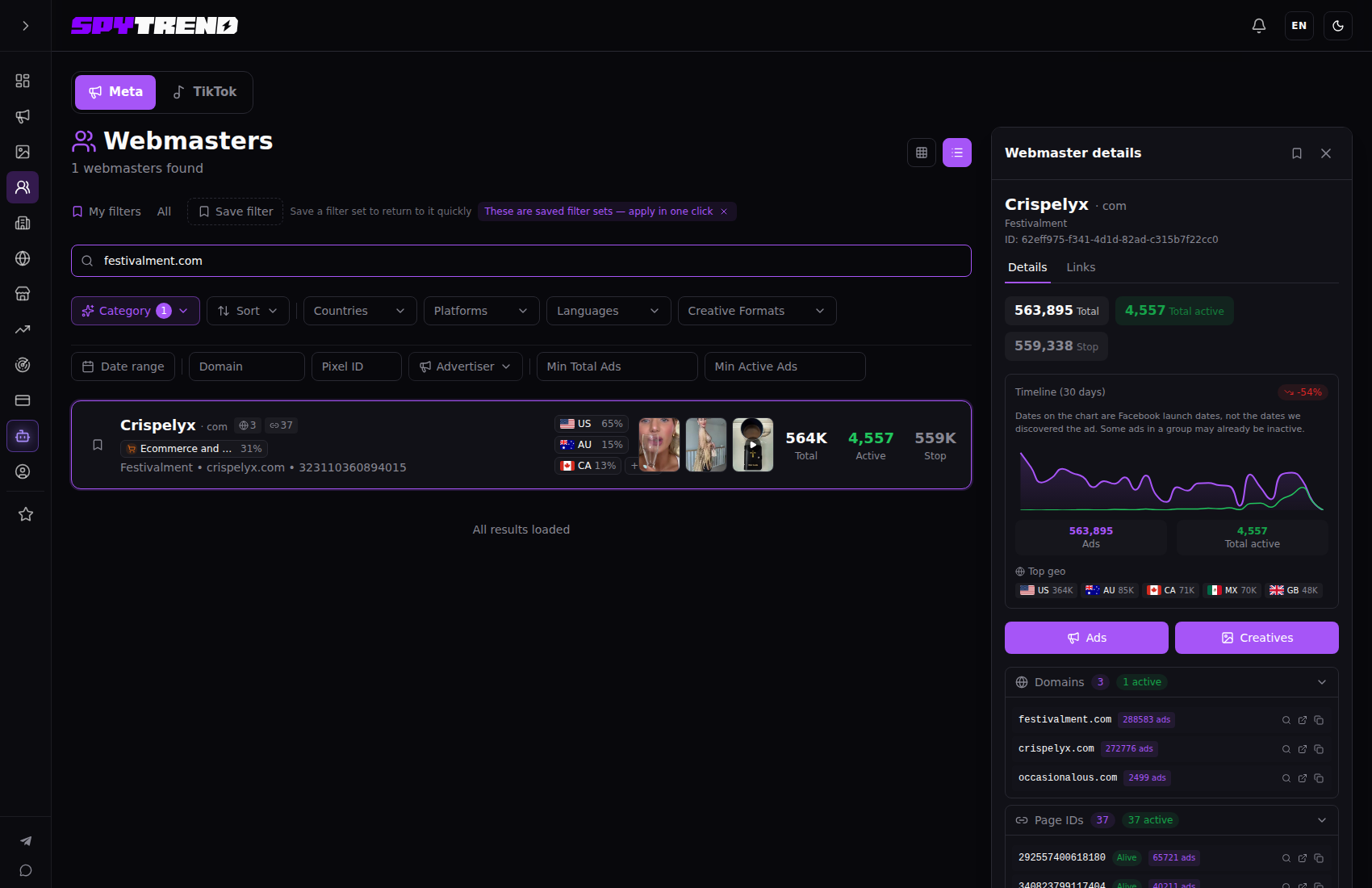
Task: Focus the Min Total Ads input
Action: click(x=617, y=367)
